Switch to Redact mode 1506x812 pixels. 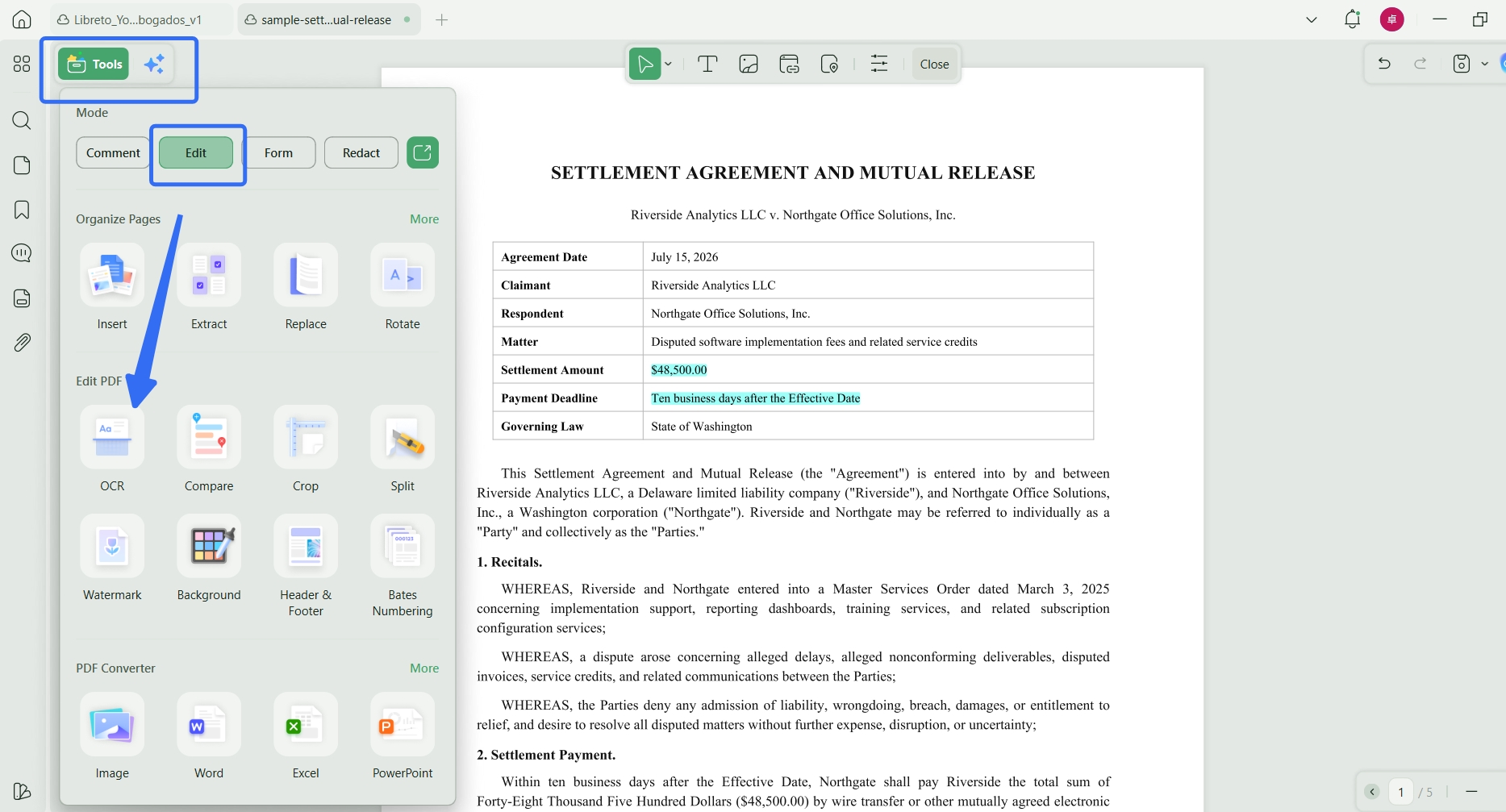[x=361, y=152]
